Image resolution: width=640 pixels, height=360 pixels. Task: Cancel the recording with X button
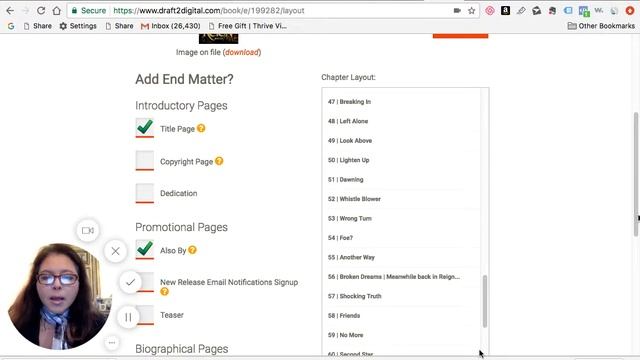point(116,251)
